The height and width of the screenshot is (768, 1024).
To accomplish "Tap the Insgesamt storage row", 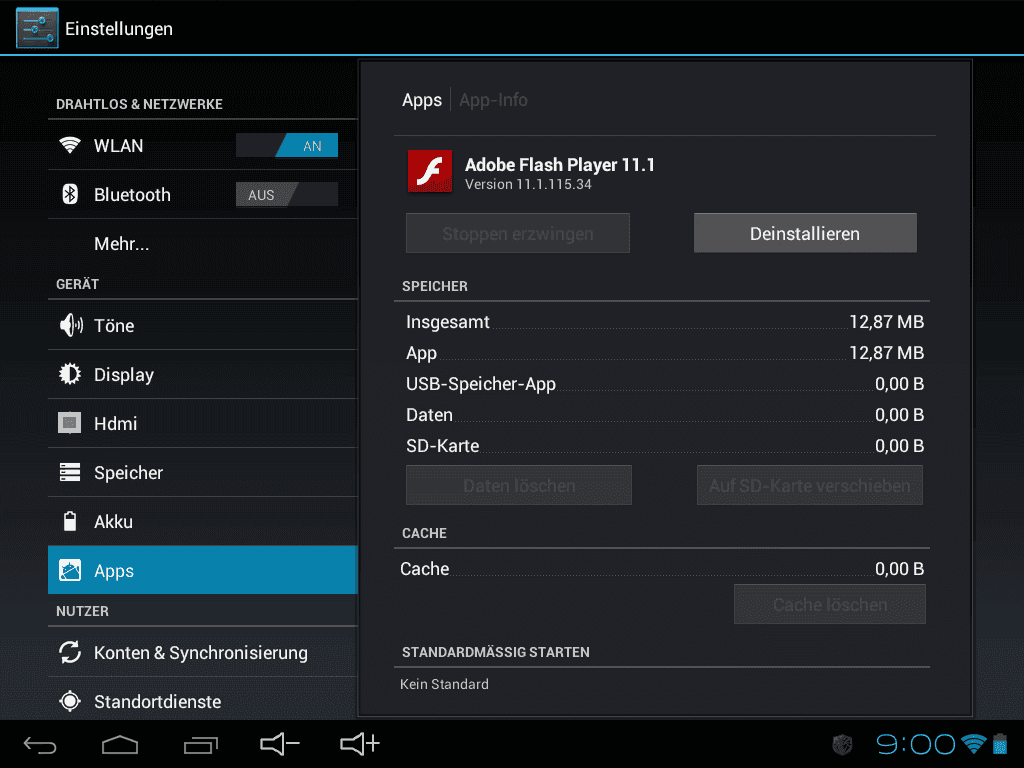I will tap(665, 322).
